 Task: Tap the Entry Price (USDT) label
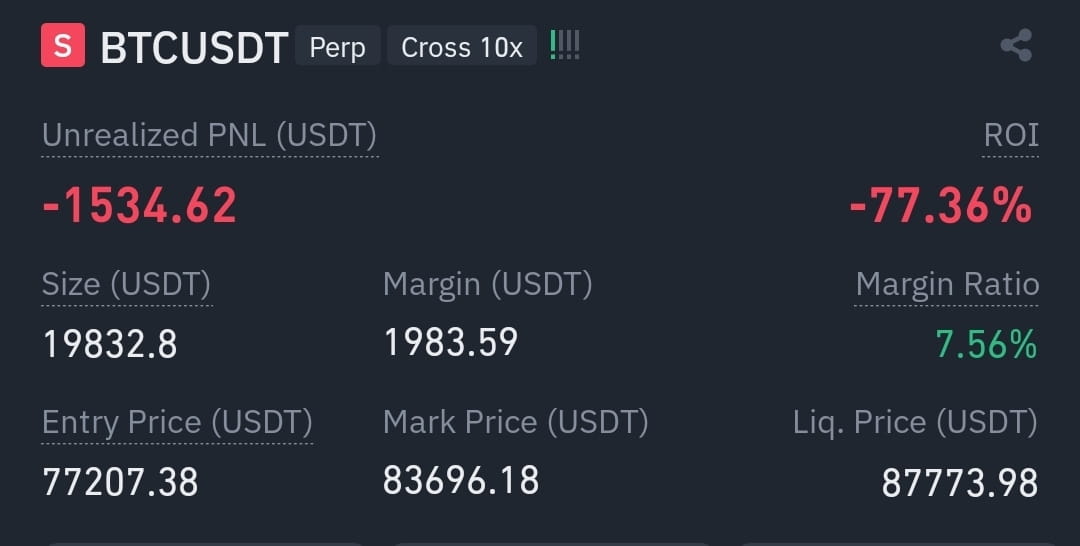177,421
